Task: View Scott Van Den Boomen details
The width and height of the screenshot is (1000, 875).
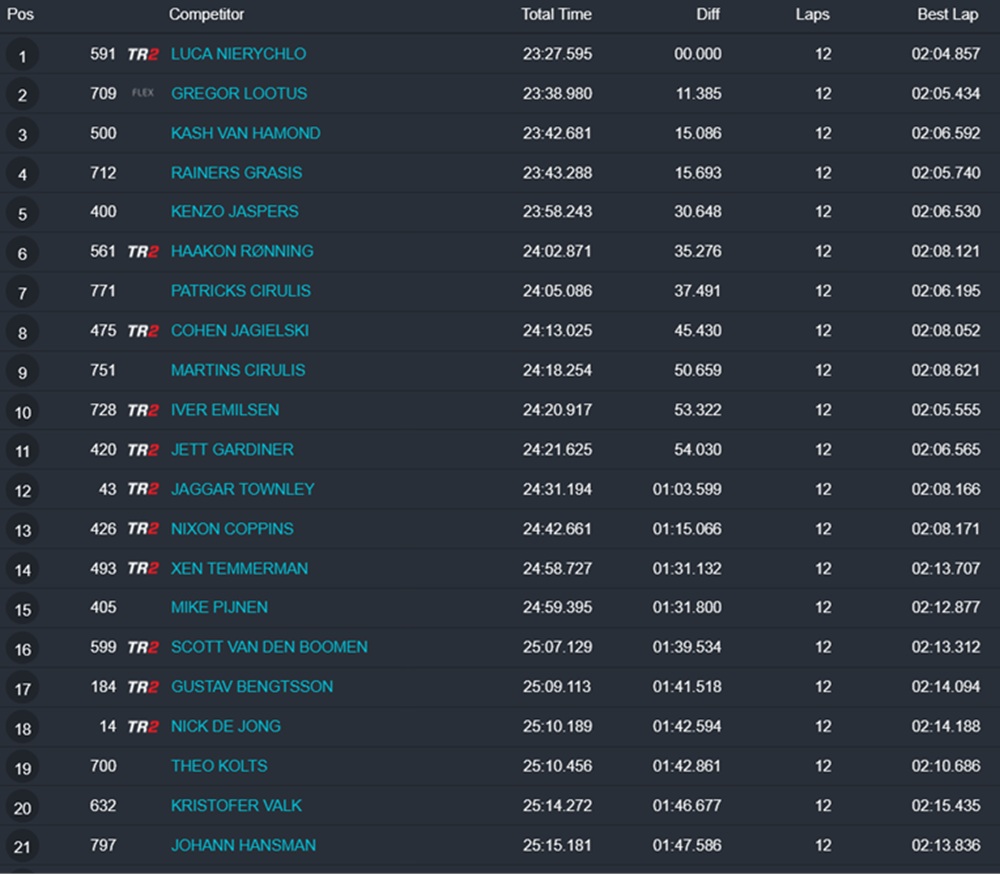Action: click(x=269, y=647)
